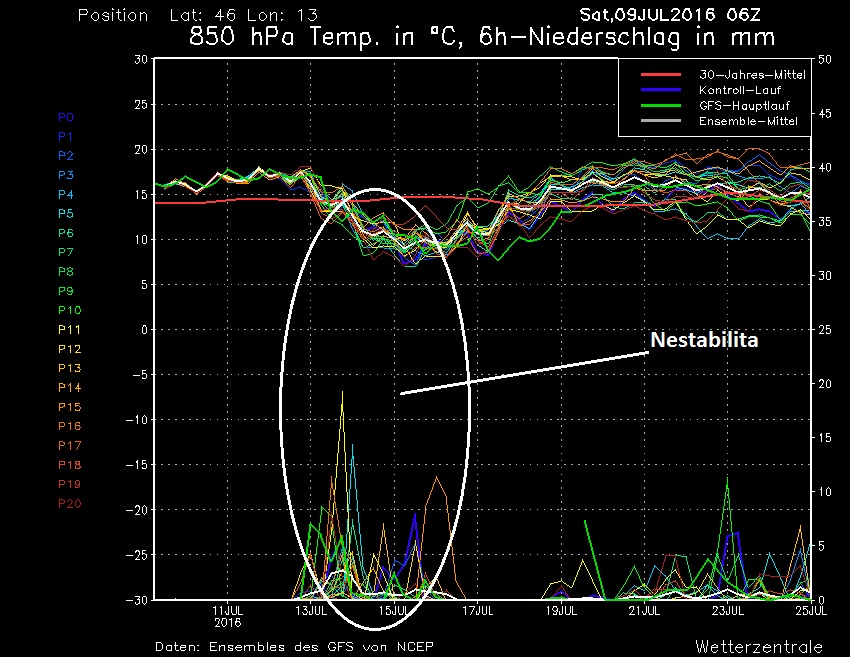This screenshot has height=657, width=850.
Task: Click the 25JUL axis date label
Action: coord(811,611)
